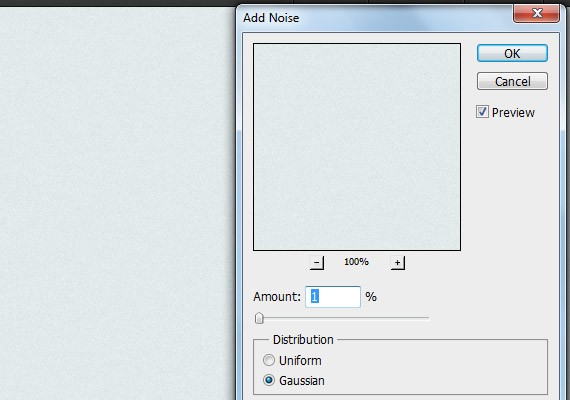This screenshot has width=570, height=400.
Task: Click the Gaussian label text
Action: pos(302,381)
